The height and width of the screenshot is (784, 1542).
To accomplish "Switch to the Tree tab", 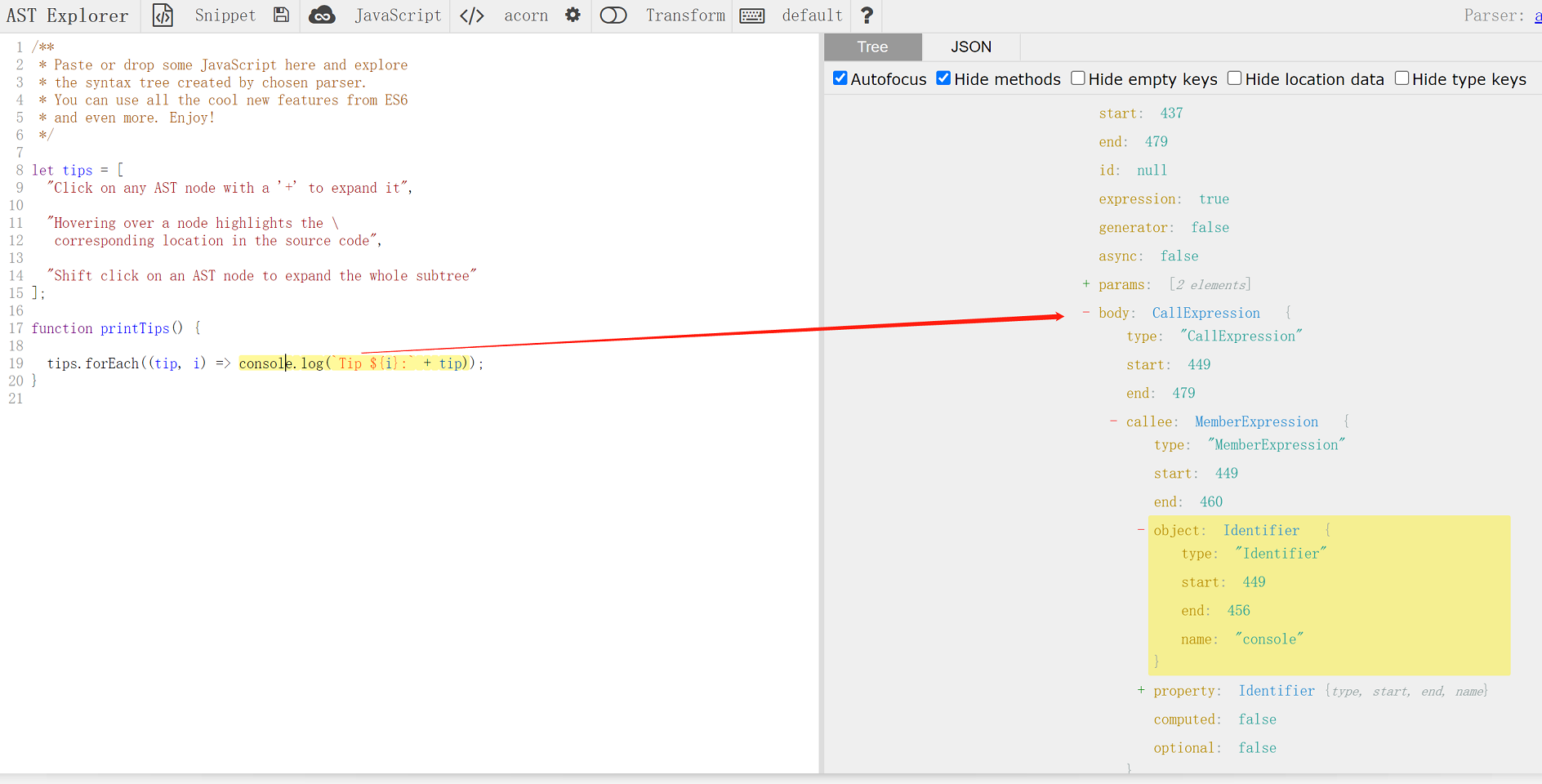I will click(x=872, y=47).
